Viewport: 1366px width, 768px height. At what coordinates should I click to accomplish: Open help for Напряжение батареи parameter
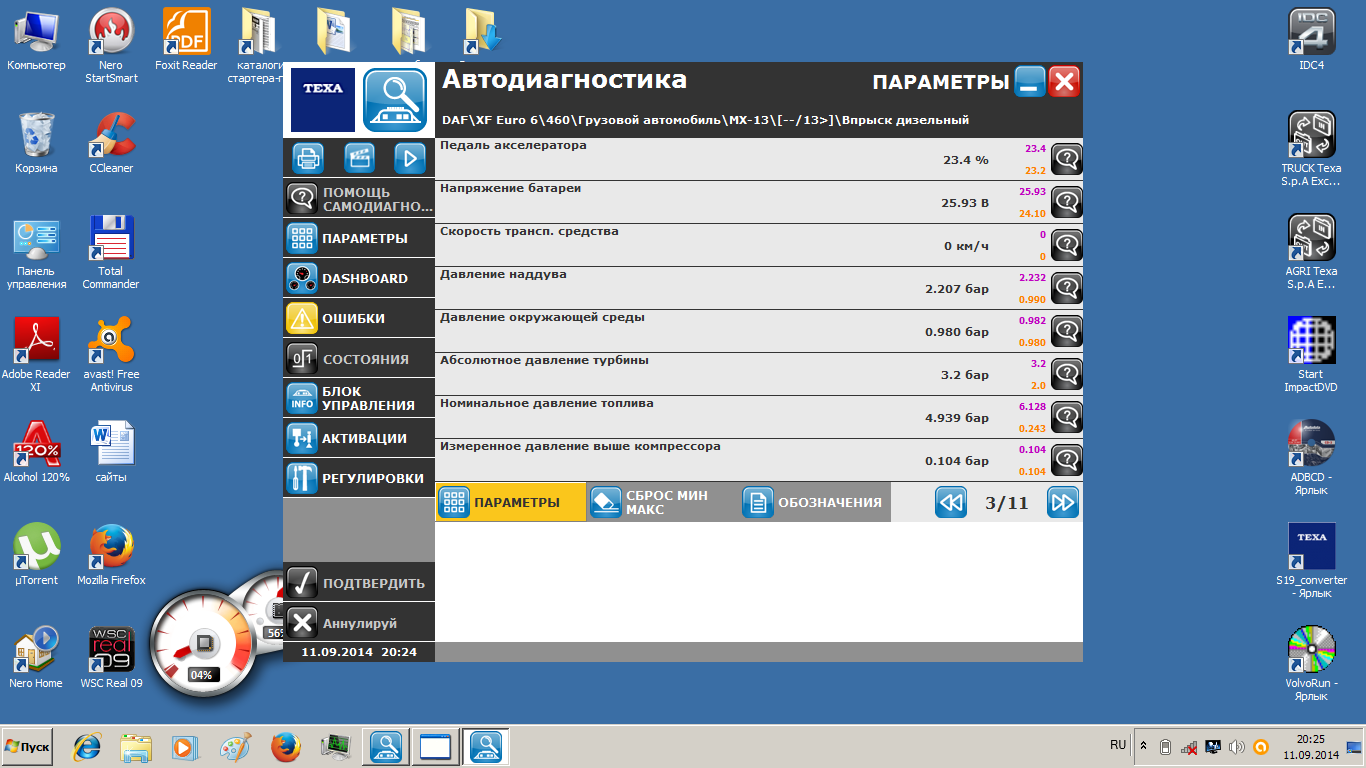(x=1067, y=202)
